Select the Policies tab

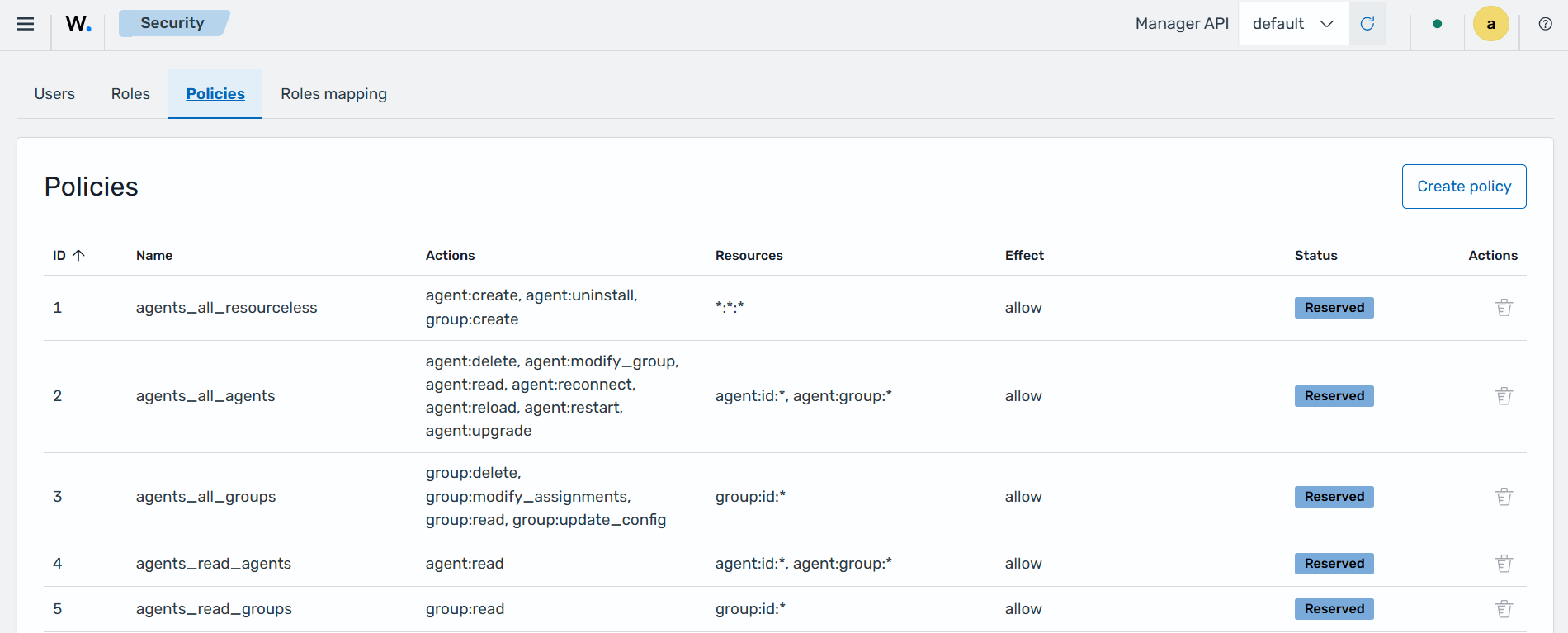(x=215, y=94)
